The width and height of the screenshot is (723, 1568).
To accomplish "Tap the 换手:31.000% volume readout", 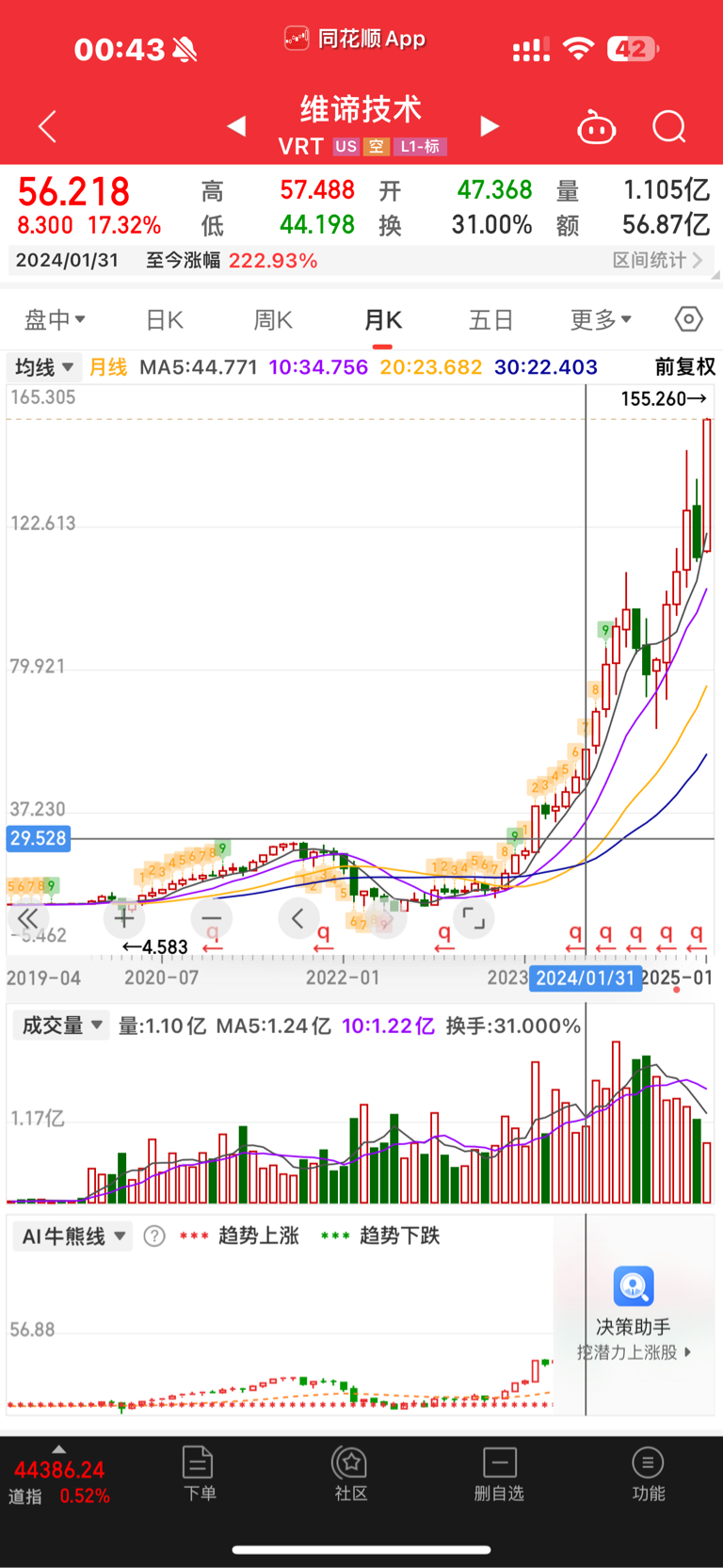I will 513,1026.
